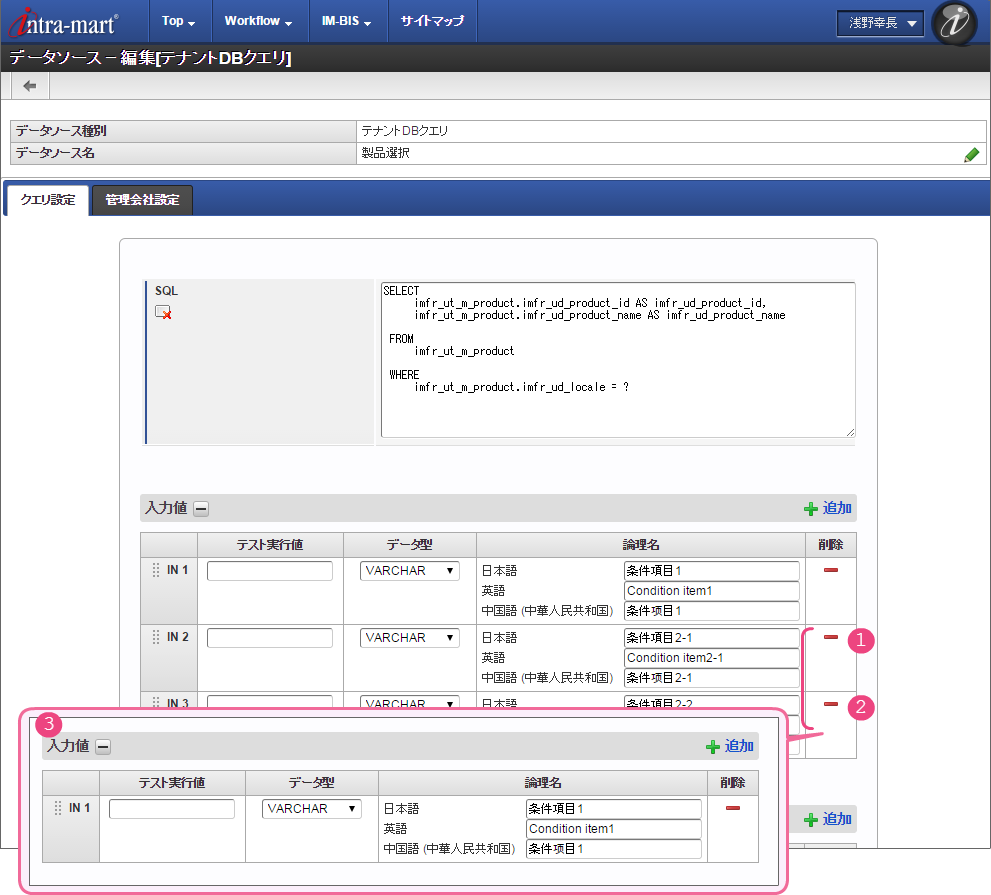Open the Top menu
Image resolution: width=991 pixels, height=895 pixels.
[178, 21]
